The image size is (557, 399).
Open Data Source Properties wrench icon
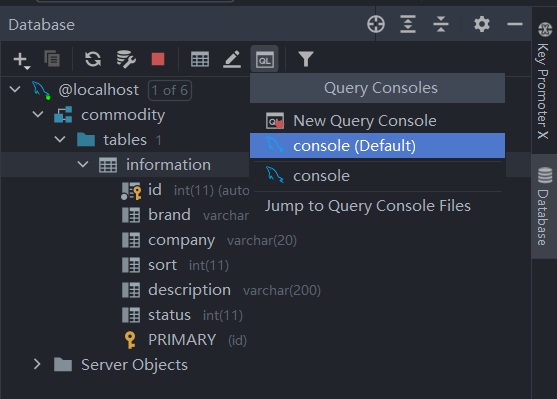tap(126, 59)
